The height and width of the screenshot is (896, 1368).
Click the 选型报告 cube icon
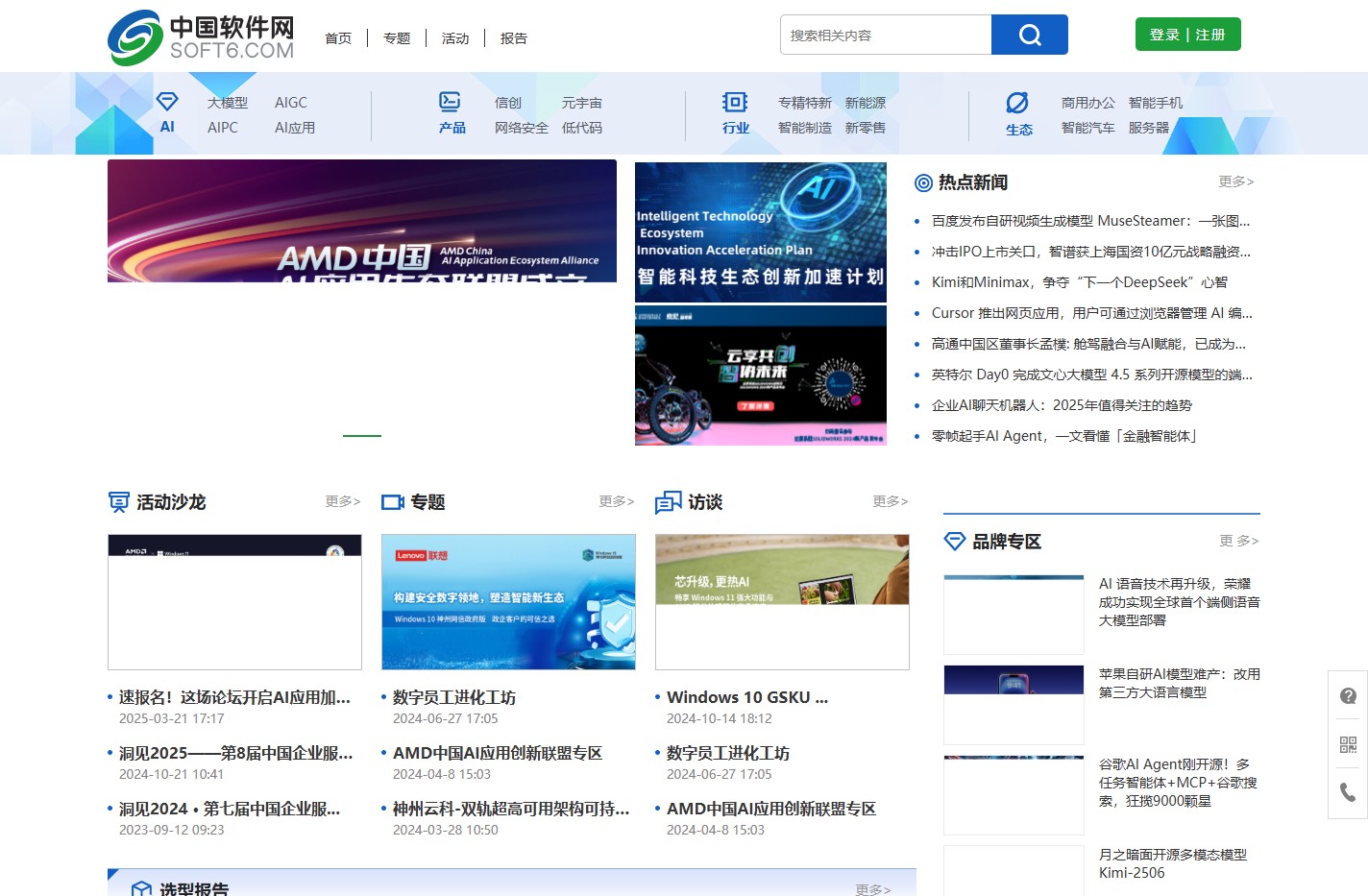(141, 889)
